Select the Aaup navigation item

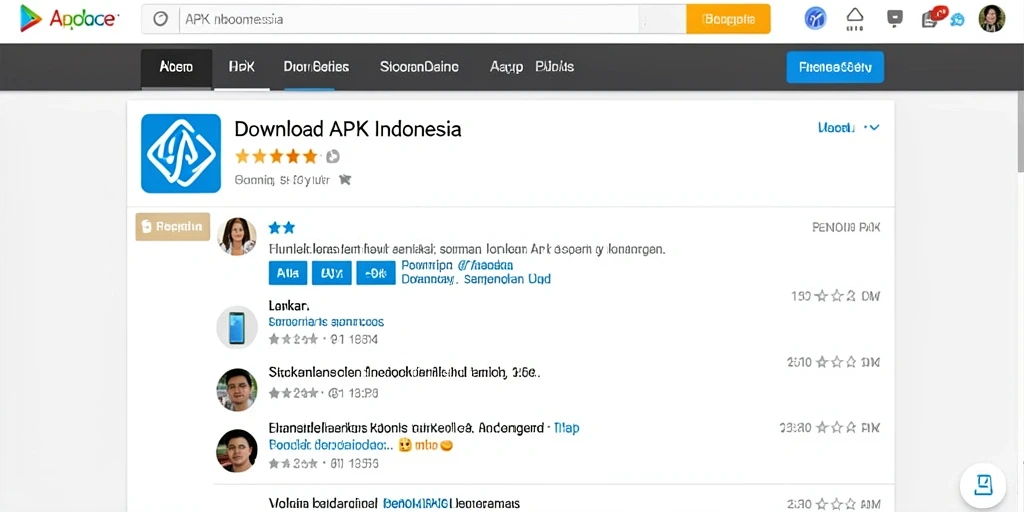[506, 67]
